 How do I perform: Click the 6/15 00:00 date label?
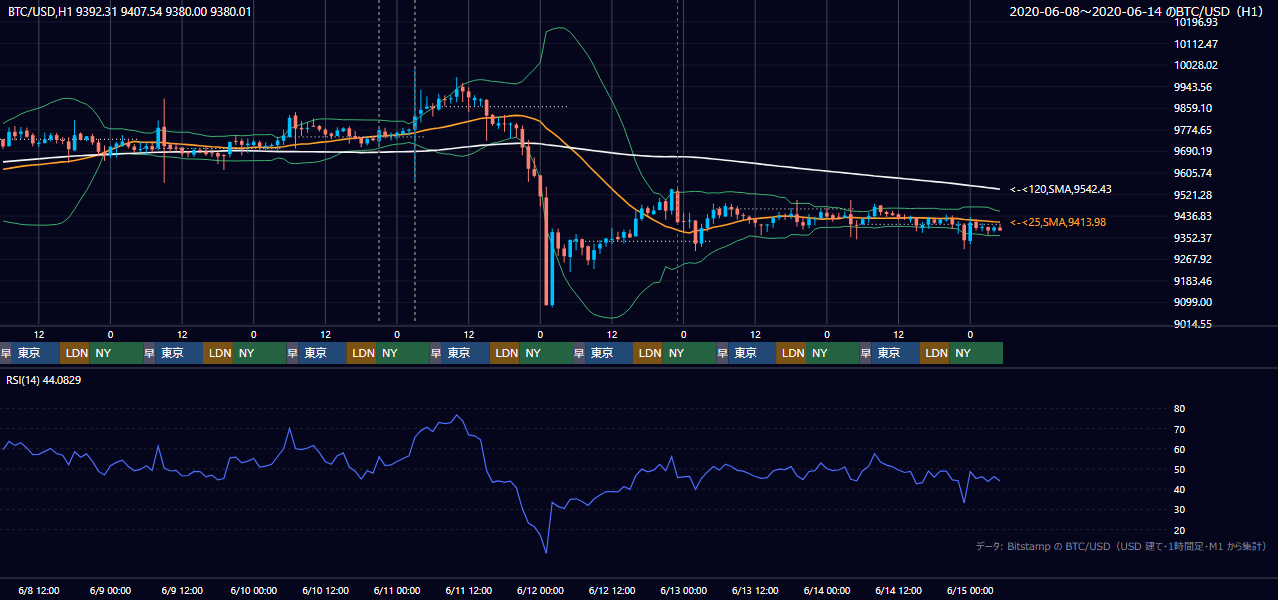click(x=969, y=590)
